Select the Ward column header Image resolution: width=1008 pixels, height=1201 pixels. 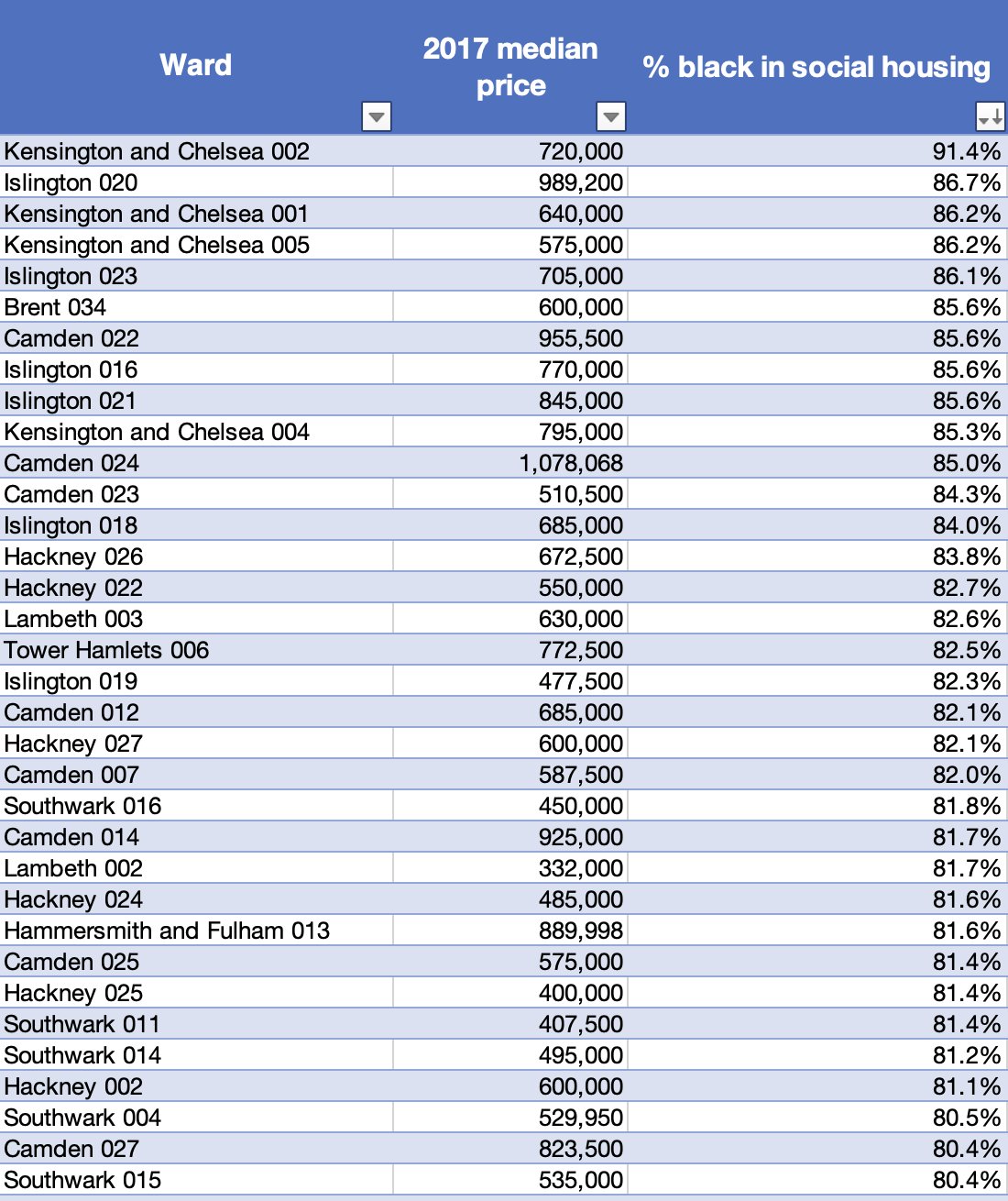click(x=196, y=67)
